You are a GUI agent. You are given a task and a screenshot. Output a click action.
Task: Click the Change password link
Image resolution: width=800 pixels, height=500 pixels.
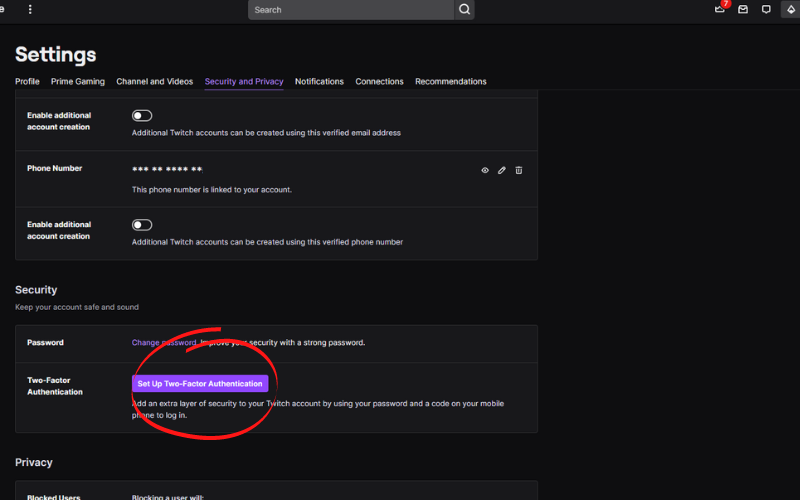coord(164,342)
